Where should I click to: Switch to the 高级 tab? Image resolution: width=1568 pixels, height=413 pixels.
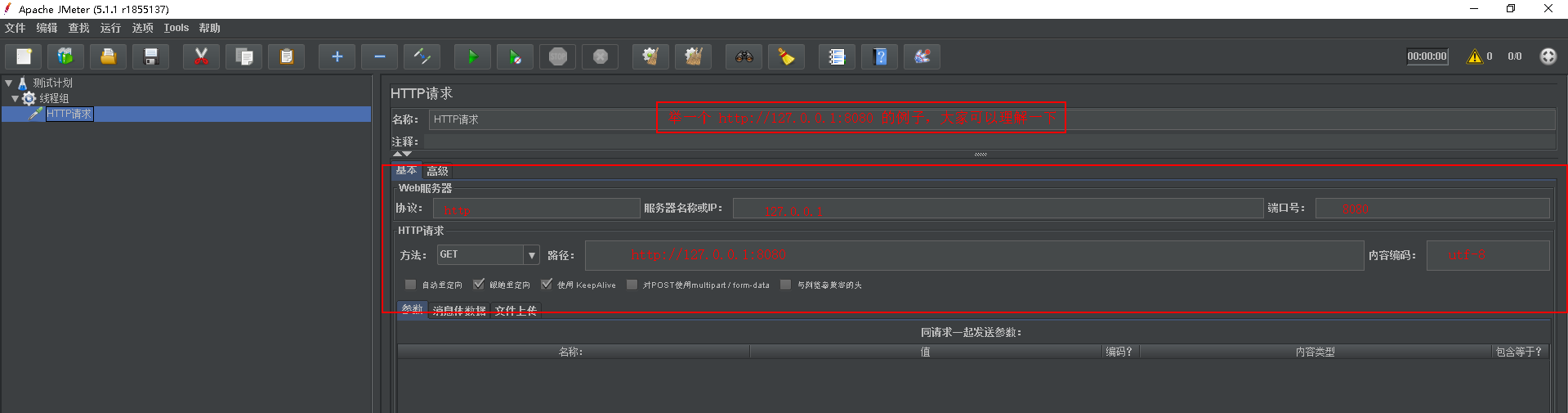click(x=437, y=171)
